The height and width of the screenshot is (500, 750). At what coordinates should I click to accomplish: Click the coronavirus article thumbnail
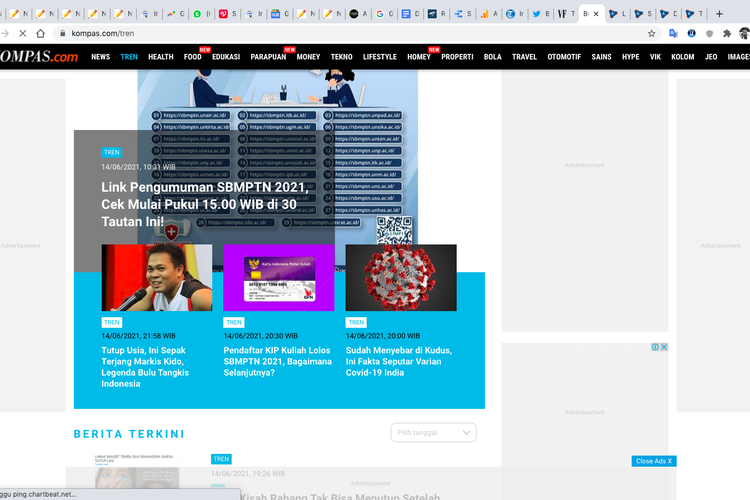pyautogui.click(x=401, y=277)
